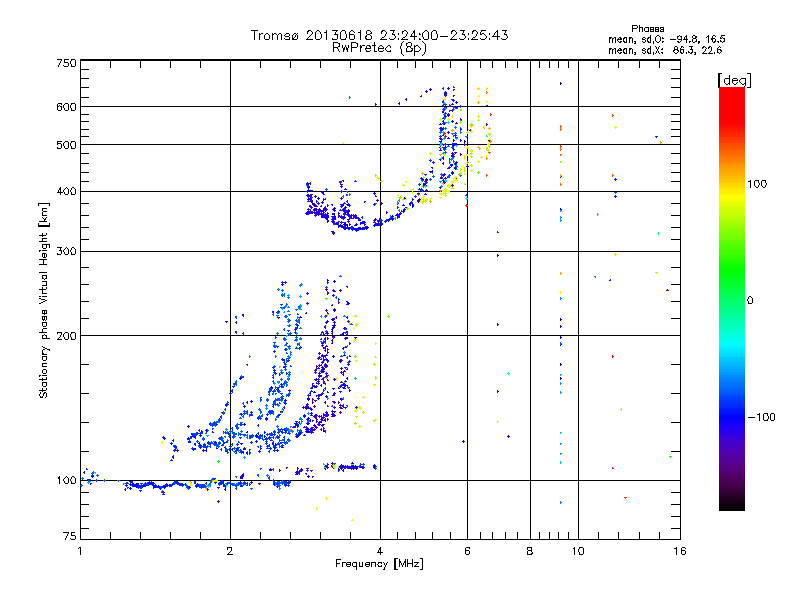
Task: Click the y-axis label '100' on height axis
Action: click(66, 481)
